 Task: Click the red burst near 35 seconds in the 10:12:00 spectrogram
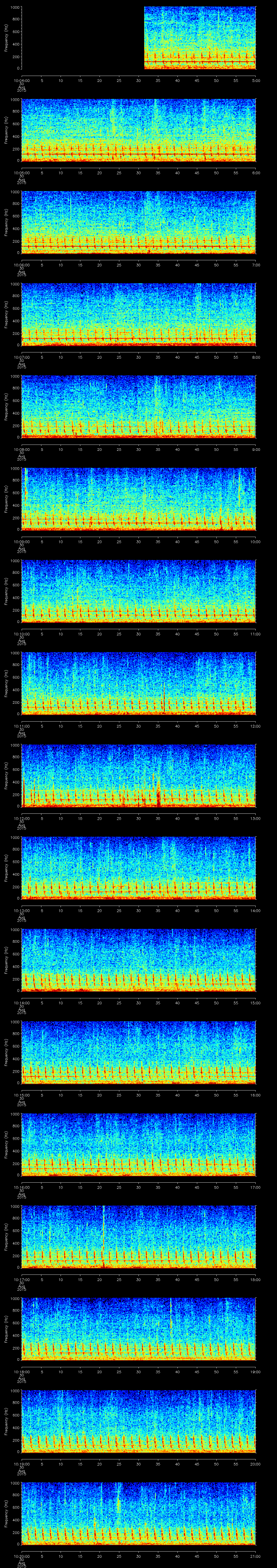[x=159, y=794]
